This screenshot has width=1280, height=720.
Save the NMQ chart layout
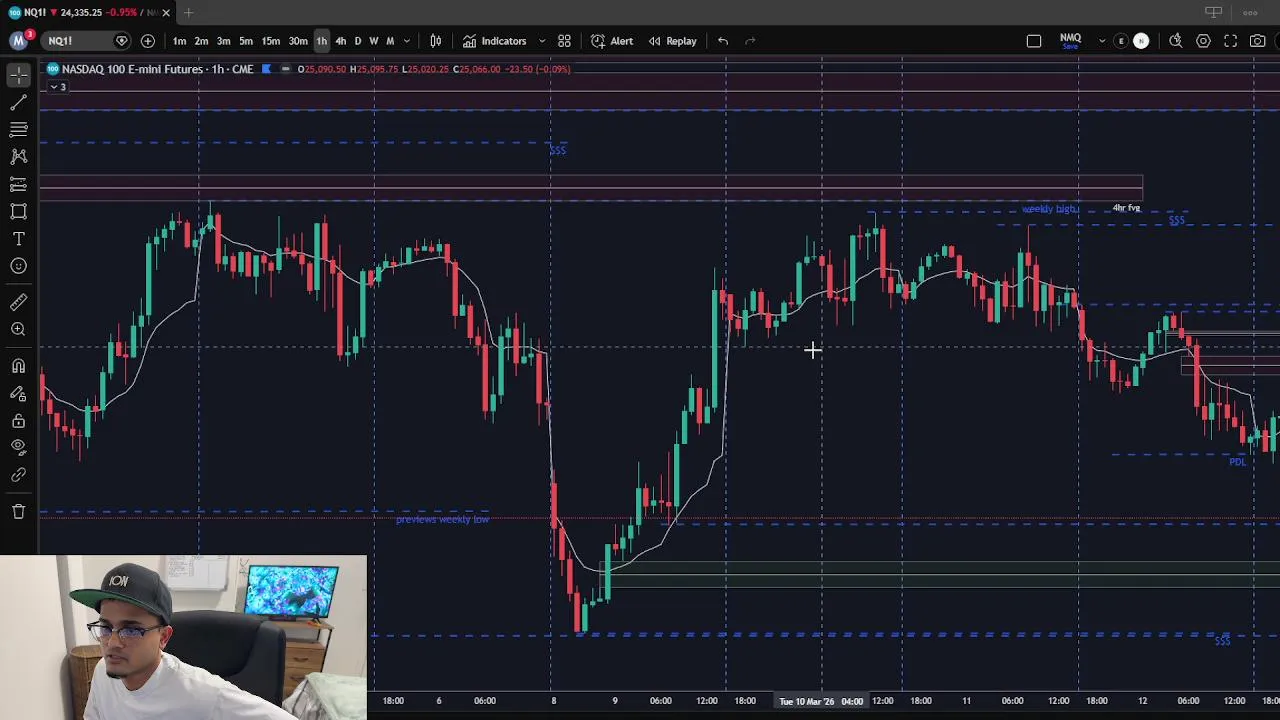(1070, 41)
